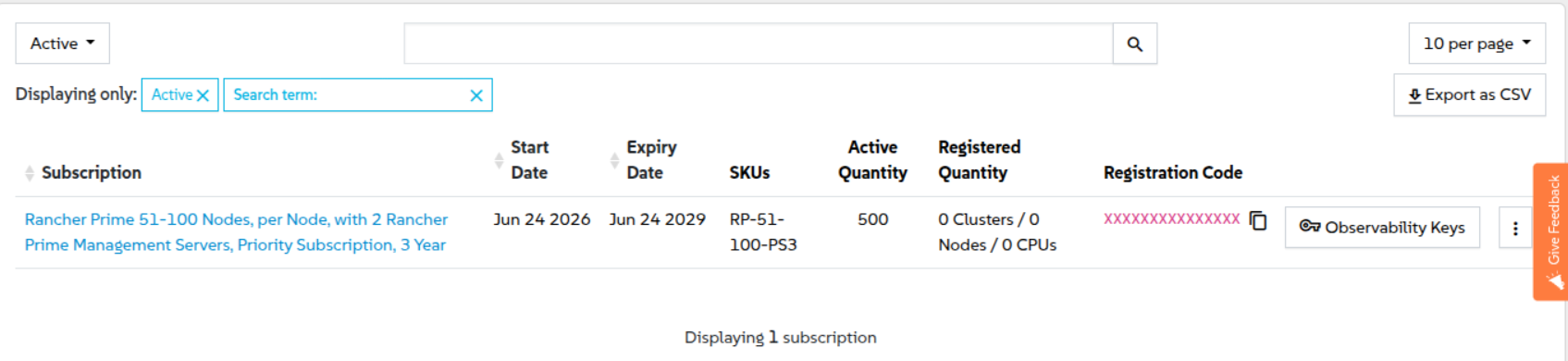Viewport: 1568px width, 361px height.
Task: Open the three-dot row actions menu
Action: coord(1515,228)
